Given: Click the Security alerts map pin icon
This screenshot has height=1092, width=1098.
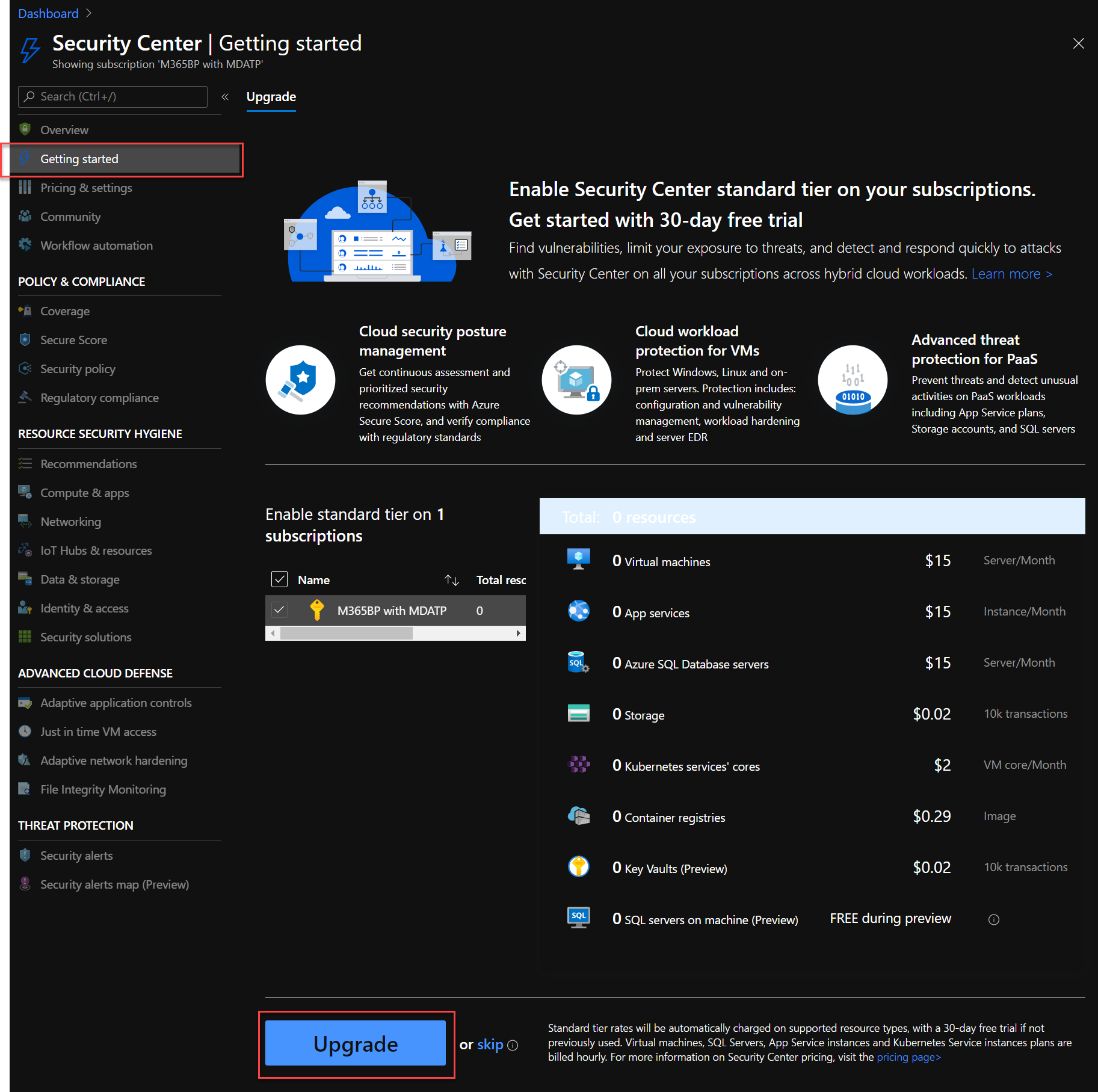Looking at the screenshot, I should coord(25,884).
